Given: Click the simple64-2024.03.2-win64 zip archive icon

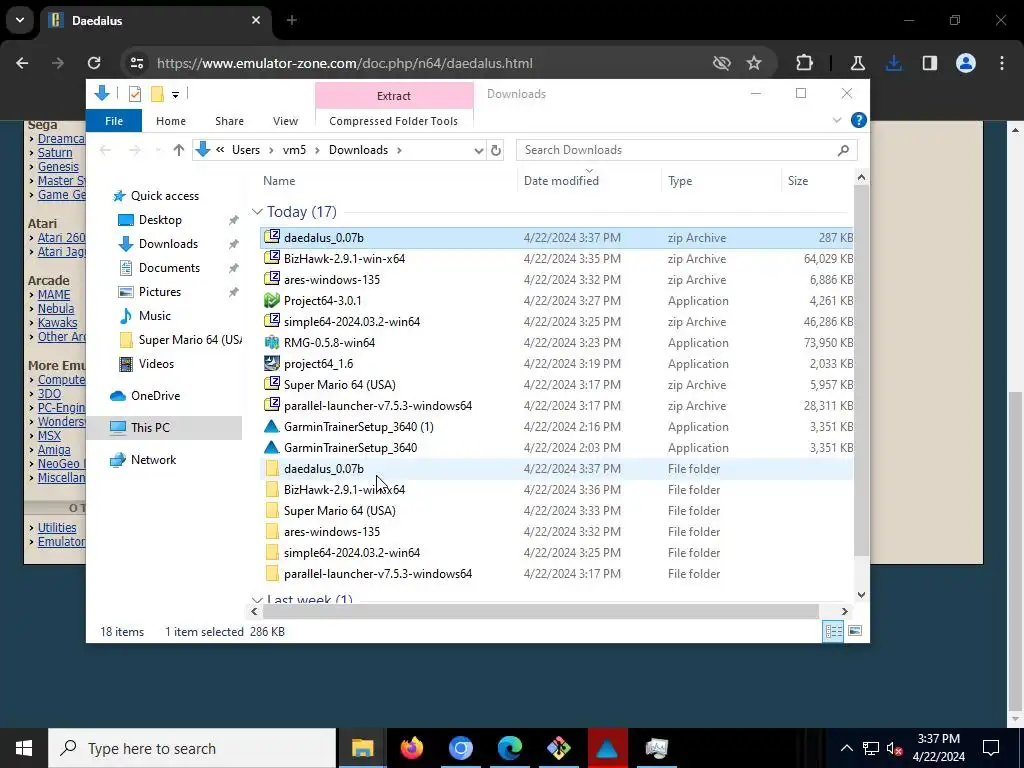Looking at the screenshot, I should point(272,321).
